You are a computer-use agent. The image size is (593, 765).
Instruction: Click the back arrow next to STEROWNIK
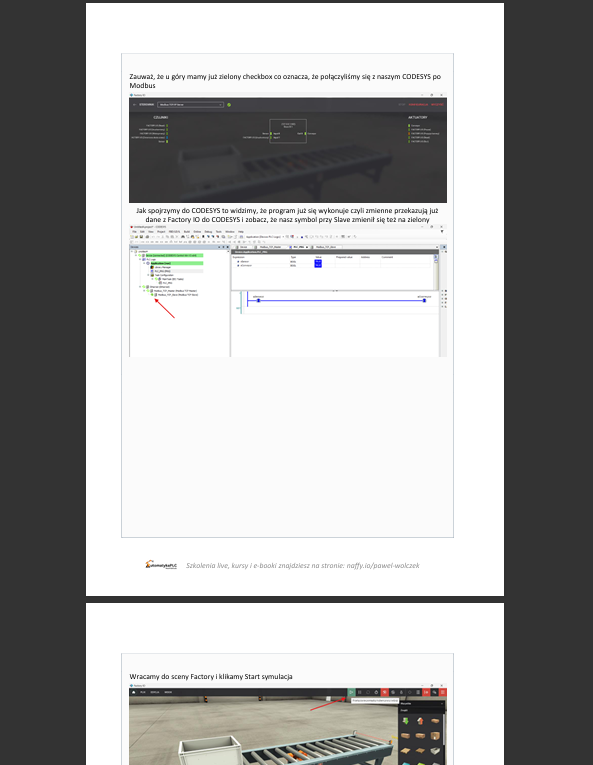tap(135, 104)
